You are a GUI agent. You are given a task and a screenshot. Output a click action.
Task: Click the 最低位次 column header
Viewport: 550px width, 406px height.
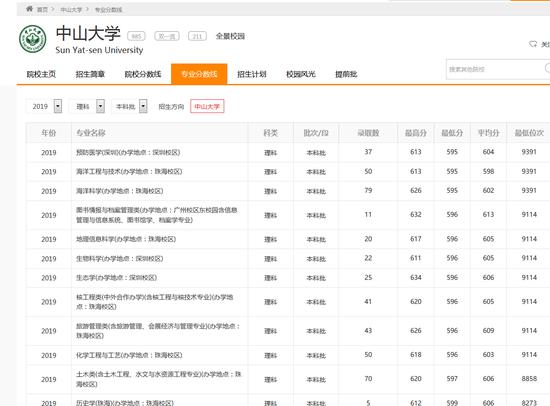[x=529, y=133]
